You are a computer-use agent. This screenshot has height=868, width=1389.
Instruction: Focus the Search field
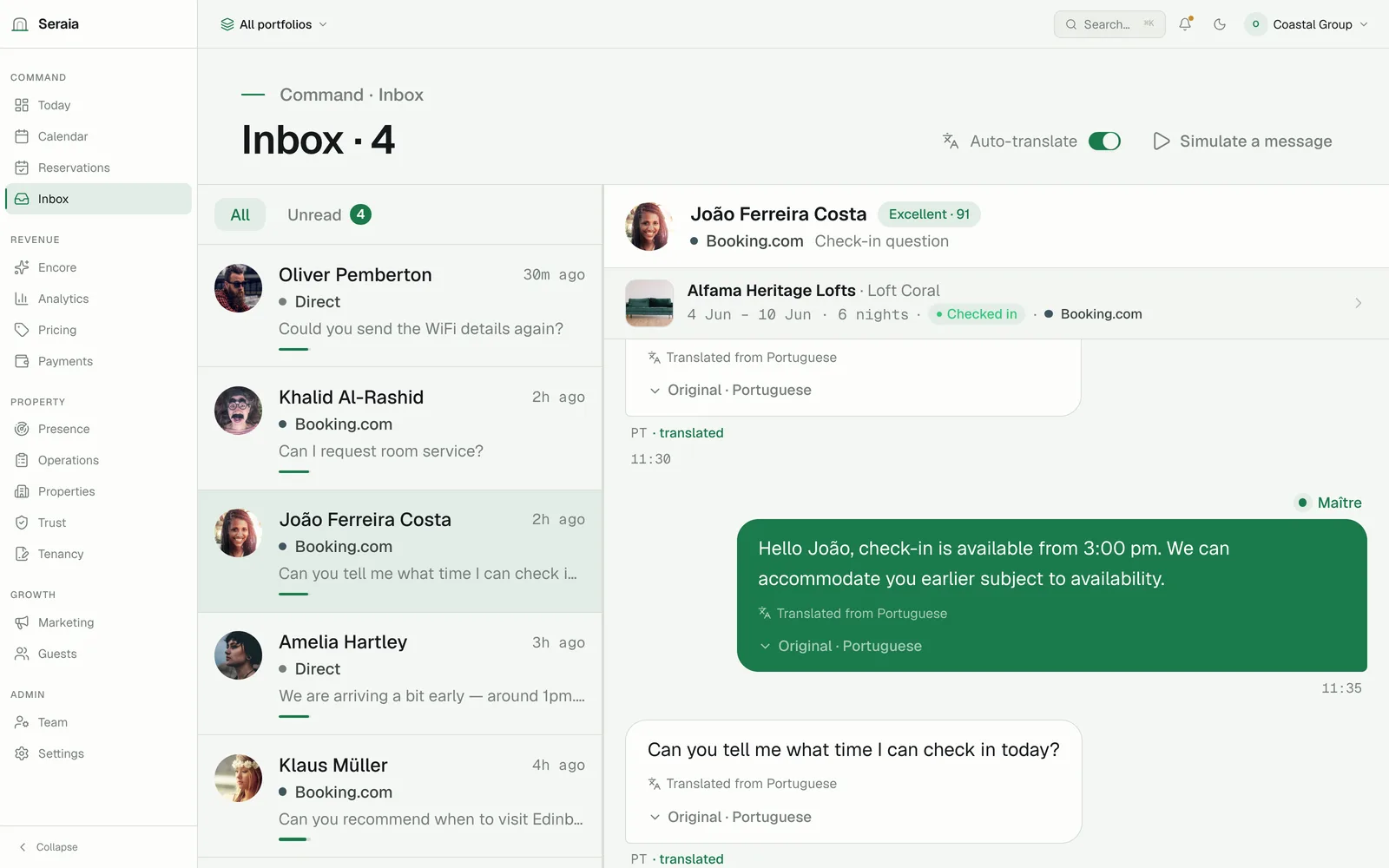tap(1109, 24)
